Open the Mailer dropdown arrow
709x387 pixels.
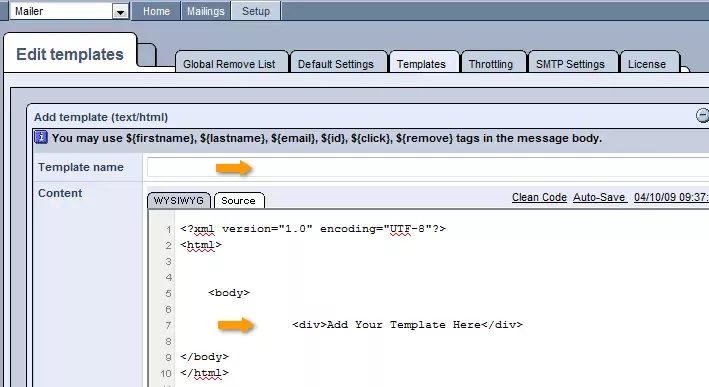pyautogui.click(x=120, y=12)
